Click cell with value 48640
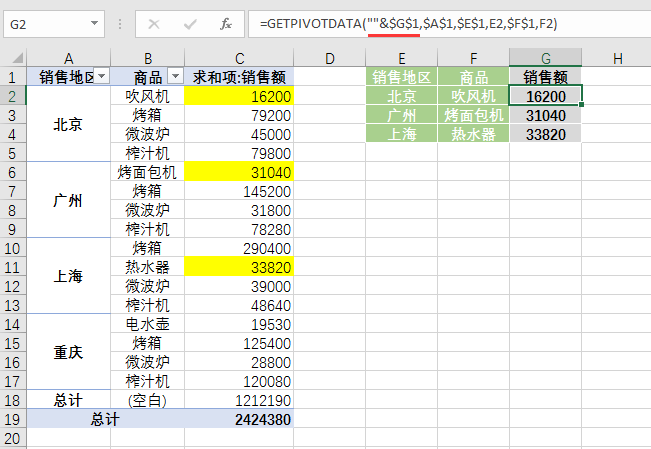Image resolution: width=651 pixels, height=449 pixels. coord(239,305)
